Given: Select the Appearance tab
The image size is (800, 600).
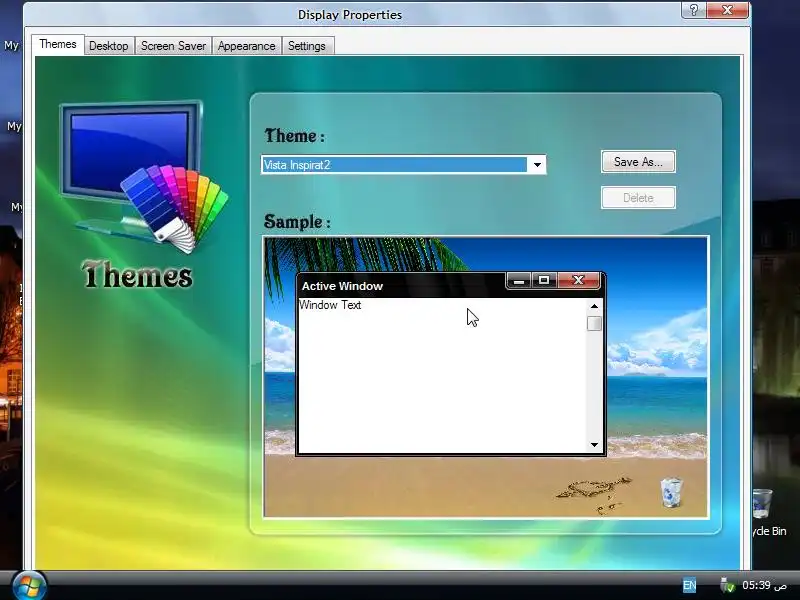Looking at the screenshot, I should coord(246,46).
